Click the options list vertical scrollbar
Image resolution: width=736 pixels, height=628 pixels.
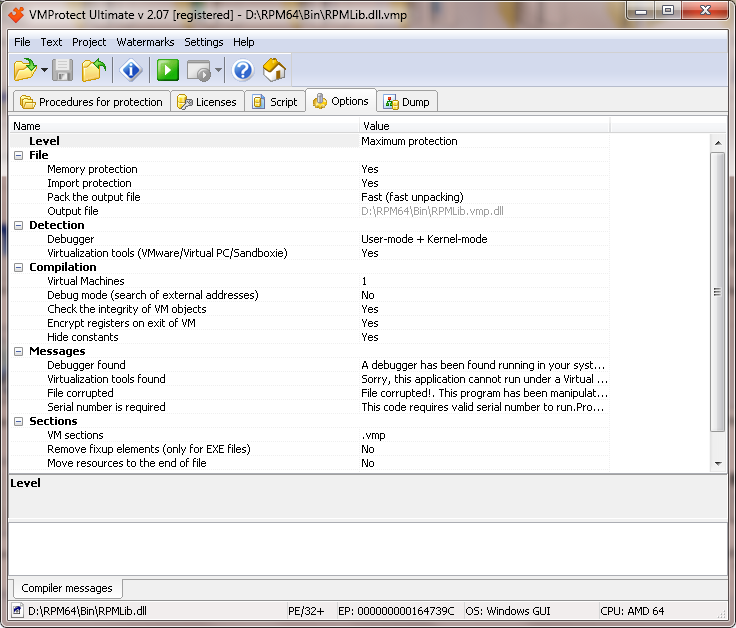[x=717, y=292]
